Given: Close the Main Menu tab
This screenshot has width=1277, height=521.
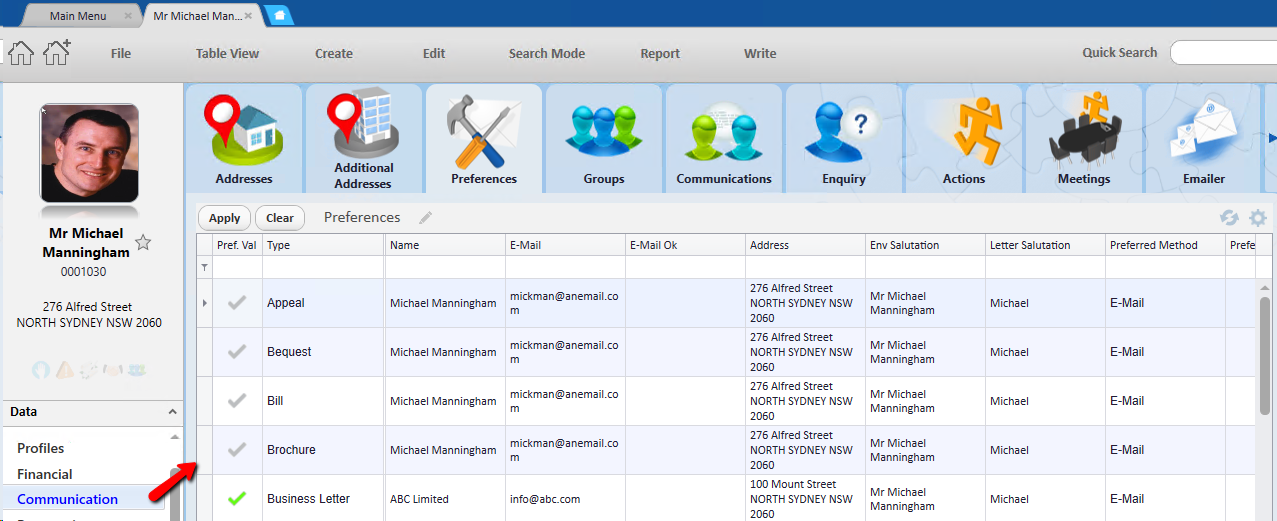Looking at the screenshot, I should [128, 16].
